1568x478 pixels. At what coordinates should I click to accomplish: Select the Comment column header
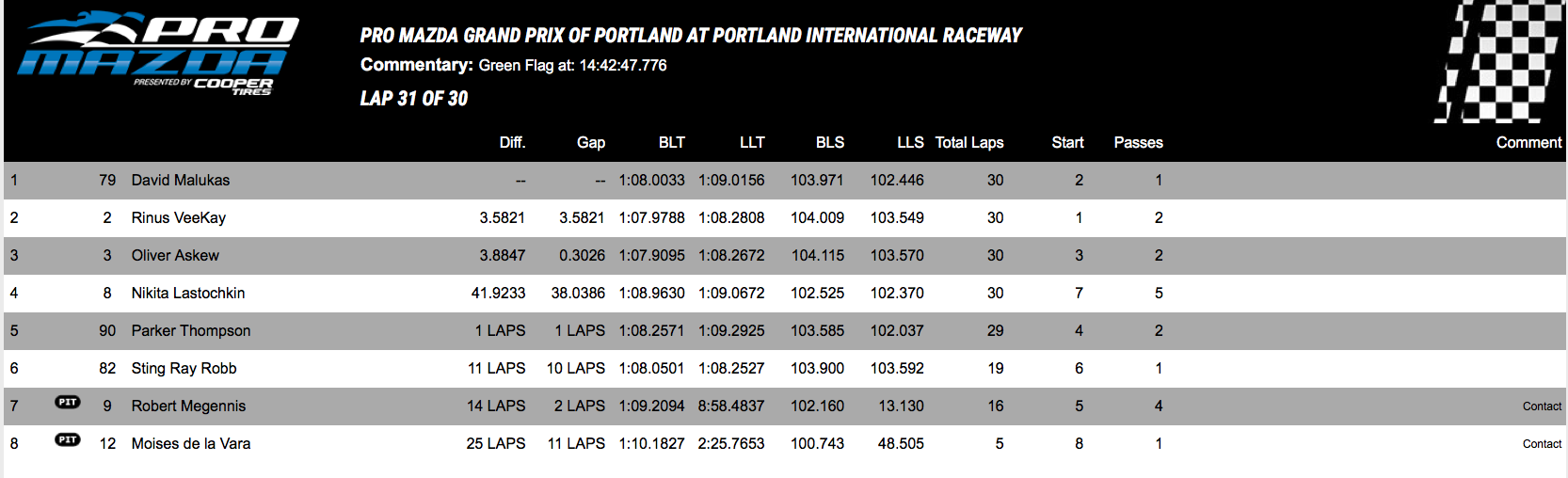pos(1529,142)
